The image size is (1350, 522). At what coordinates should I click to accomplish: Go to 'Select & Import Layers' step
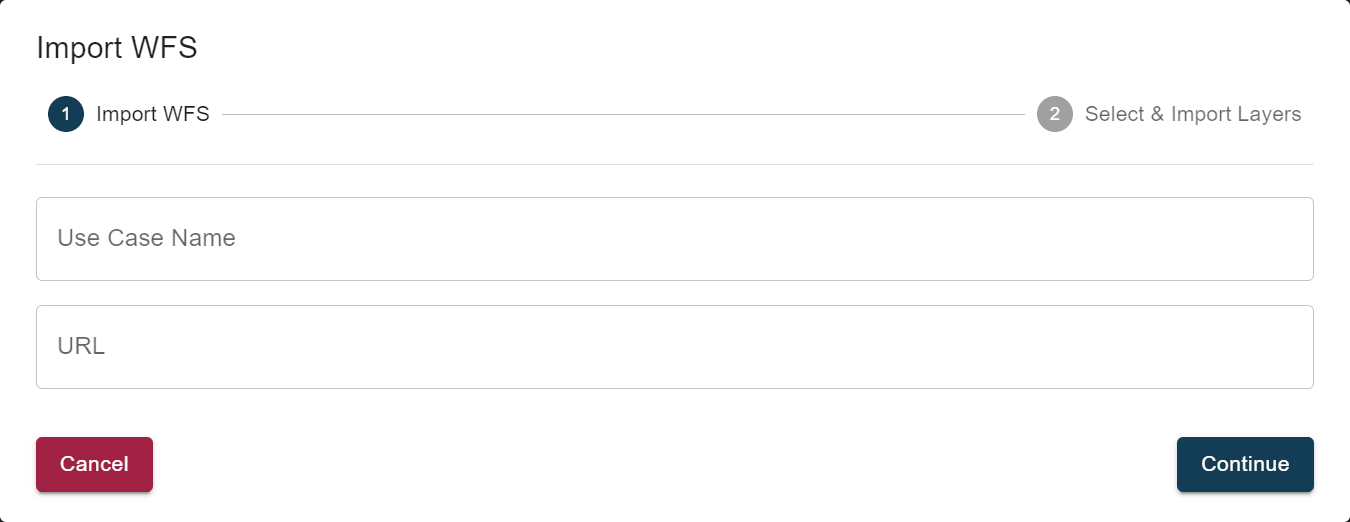tap(1192, 114)
